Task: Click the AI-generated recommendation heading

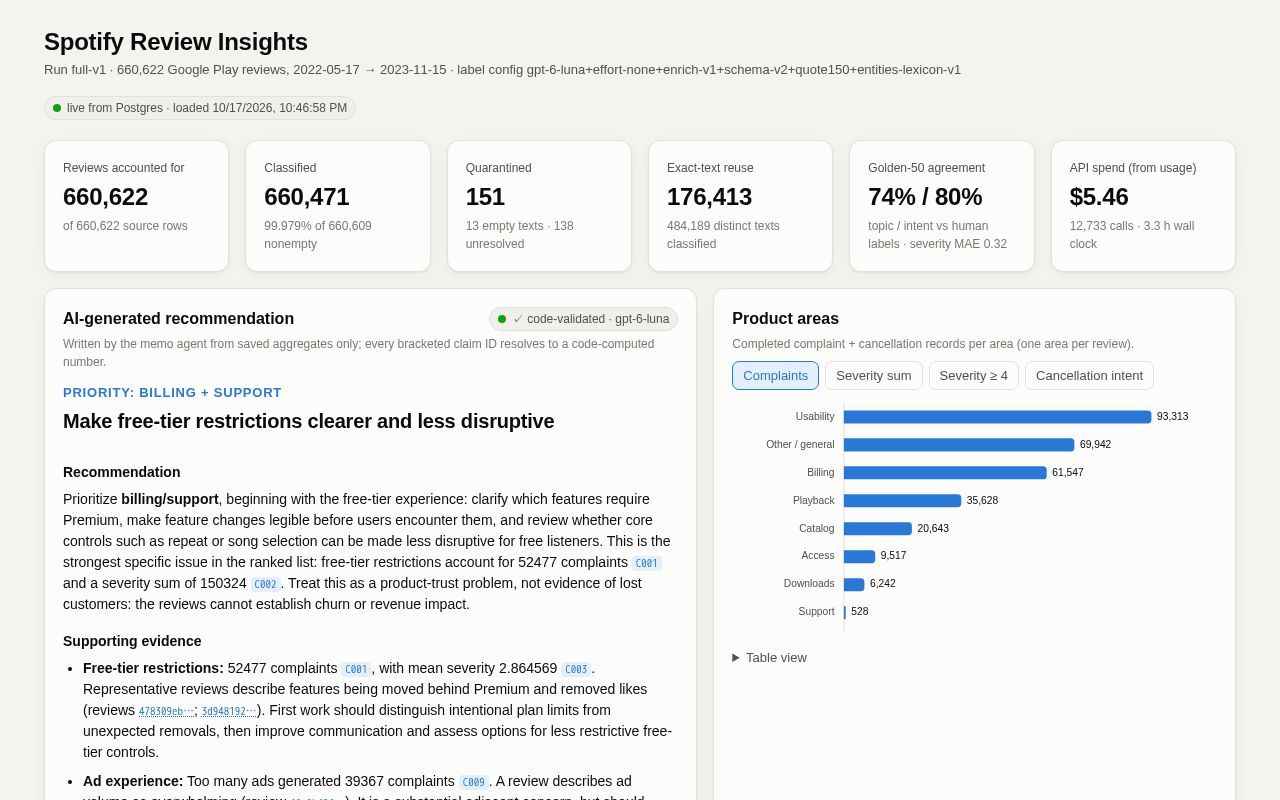Action: point(178,319)
